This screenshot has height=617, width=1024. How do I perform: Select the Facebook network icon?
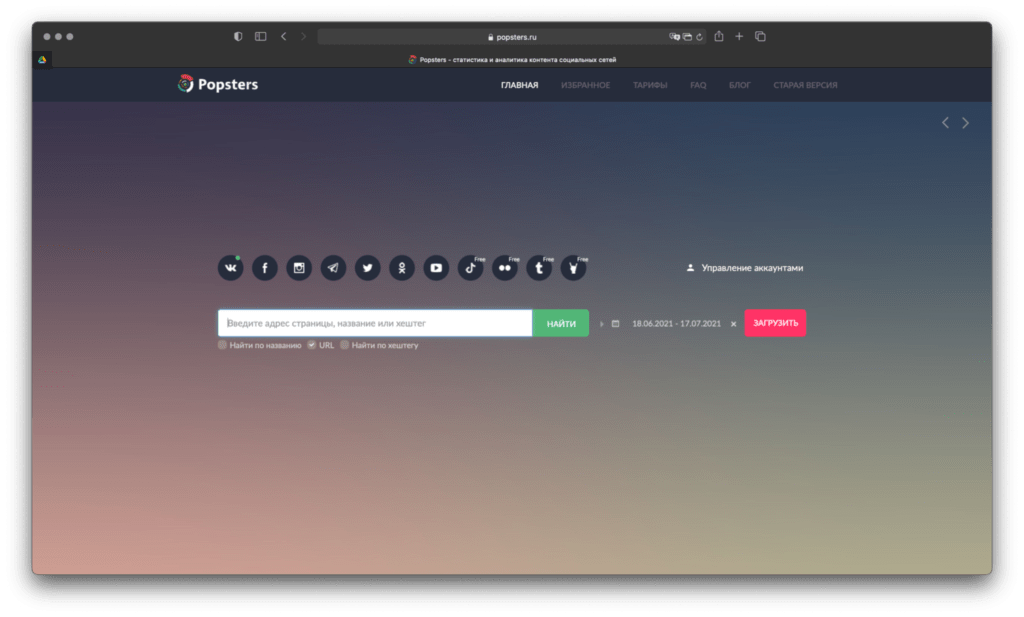[265, 268]
